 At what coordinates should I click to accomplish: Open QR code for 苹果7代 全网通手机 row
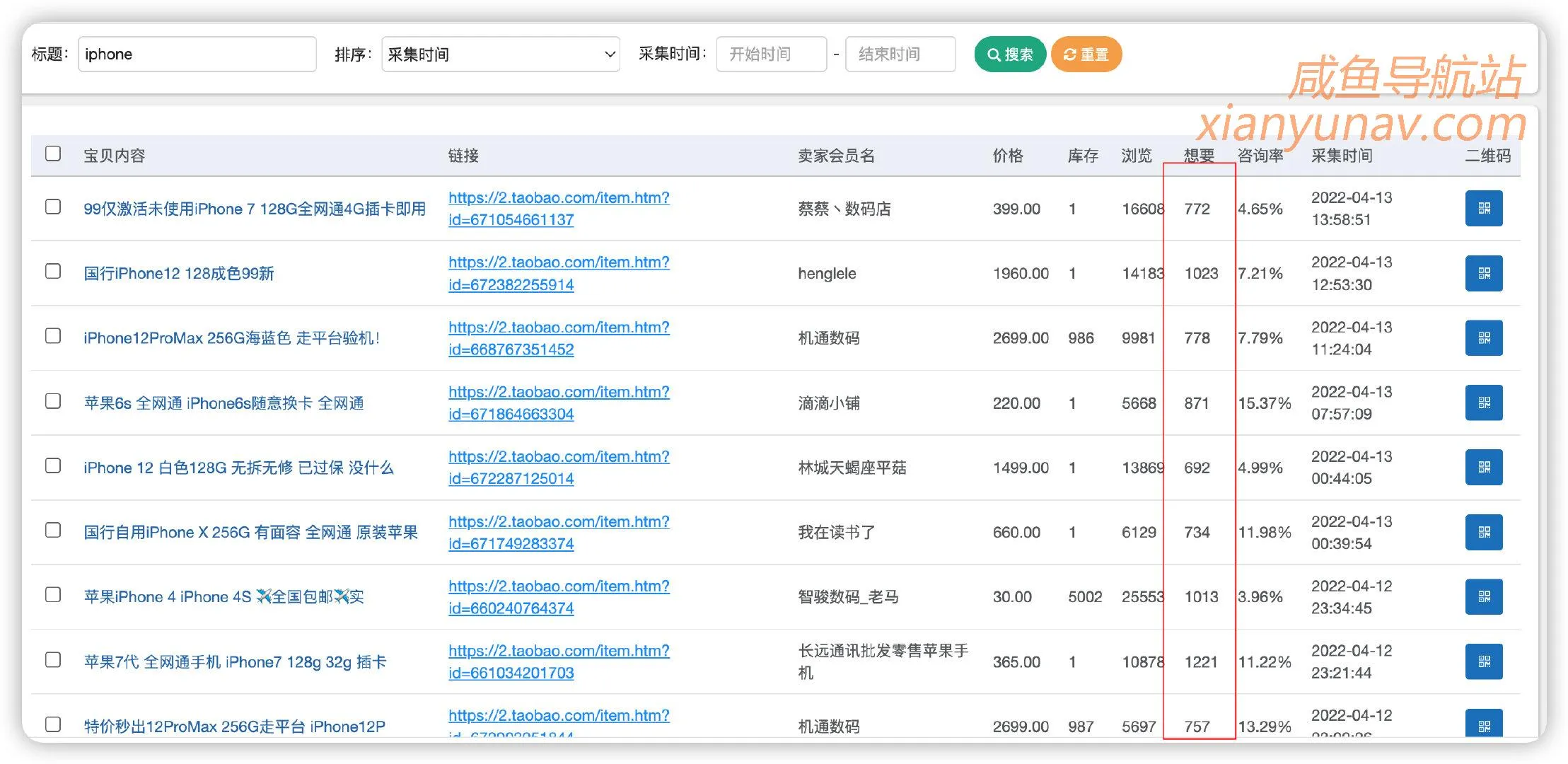click(x=1484, y=661)
